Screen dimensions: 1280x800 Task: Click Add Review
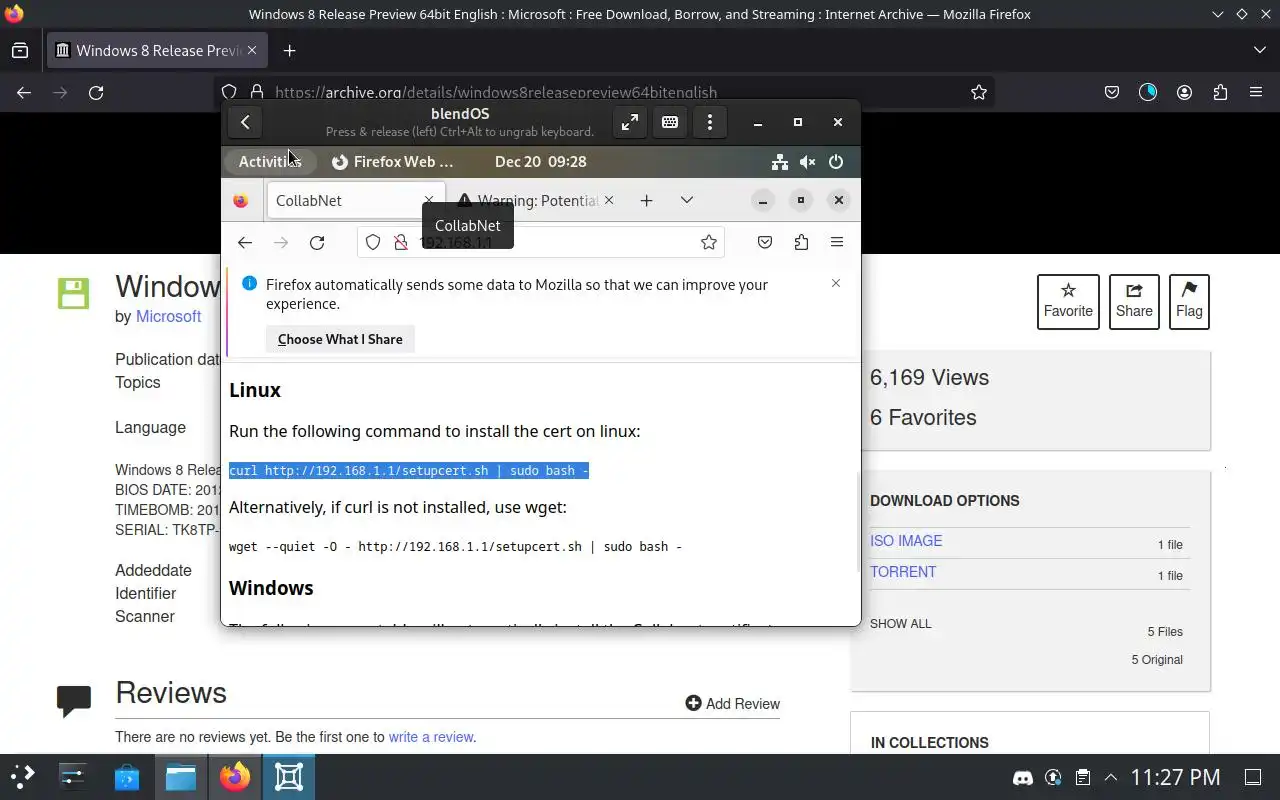pyautogui.click(x=732, y=704)
